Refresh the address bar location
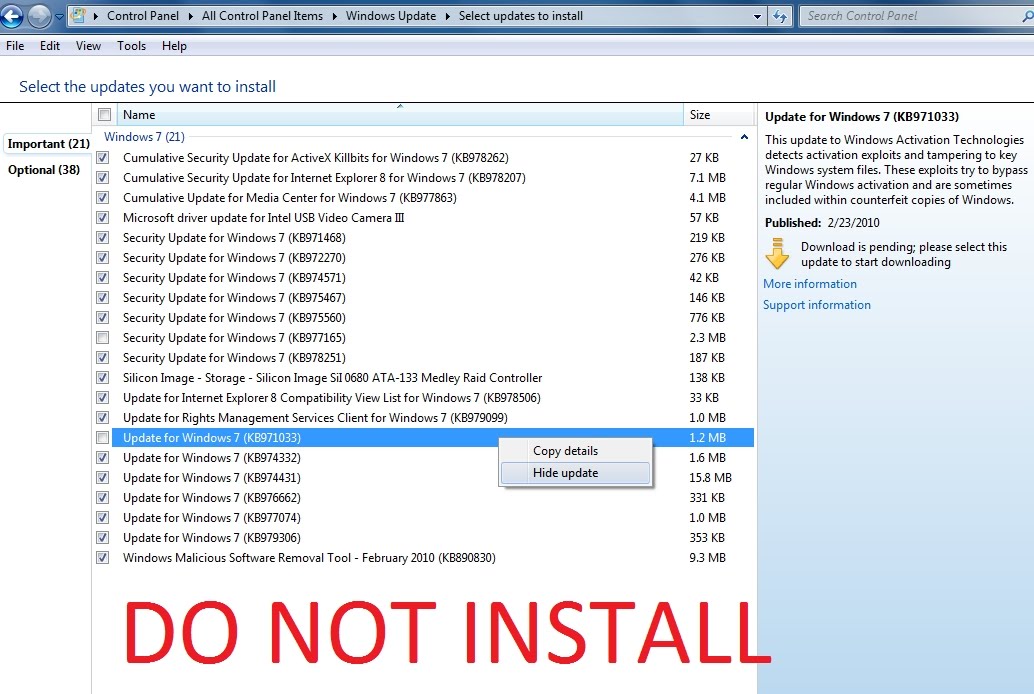 (780, 16)
